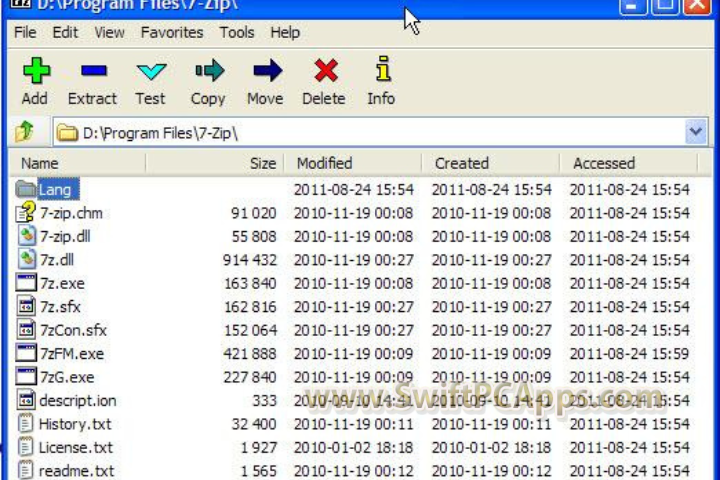Image resolution: width=720 pixels, height=480 pixels.
Task: Click the size value 55 808
Action: (254, 237)
